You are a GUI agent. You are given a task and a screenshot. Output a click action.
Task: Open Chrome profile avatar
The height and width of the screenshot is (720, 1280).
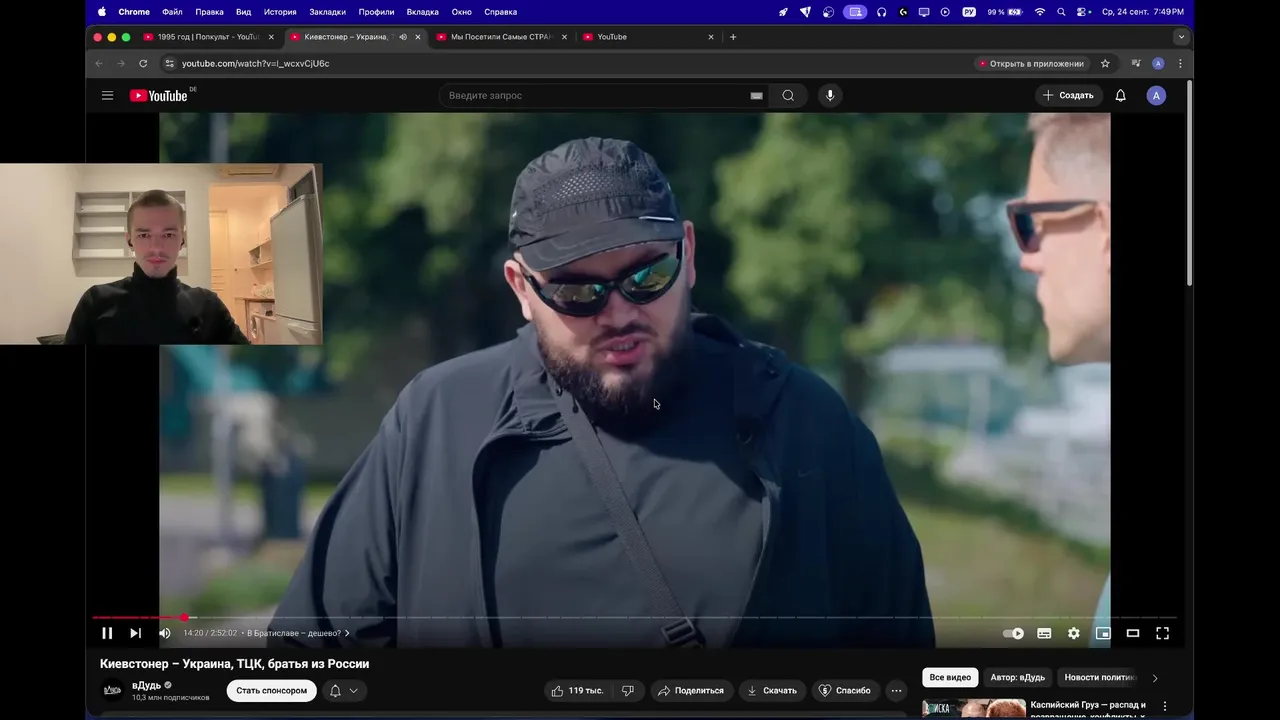click(1158, 63)
